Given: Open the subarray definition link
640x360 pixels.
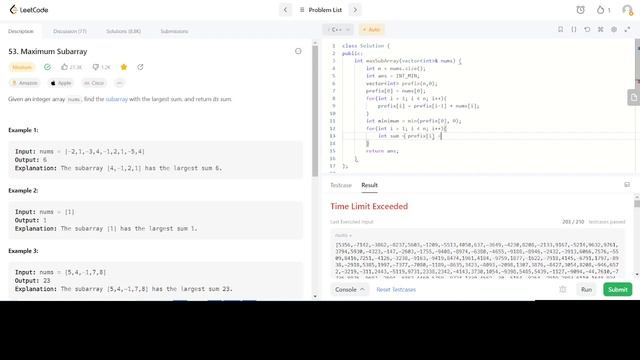Looking at the screenshot, I should tap(117, 99).
